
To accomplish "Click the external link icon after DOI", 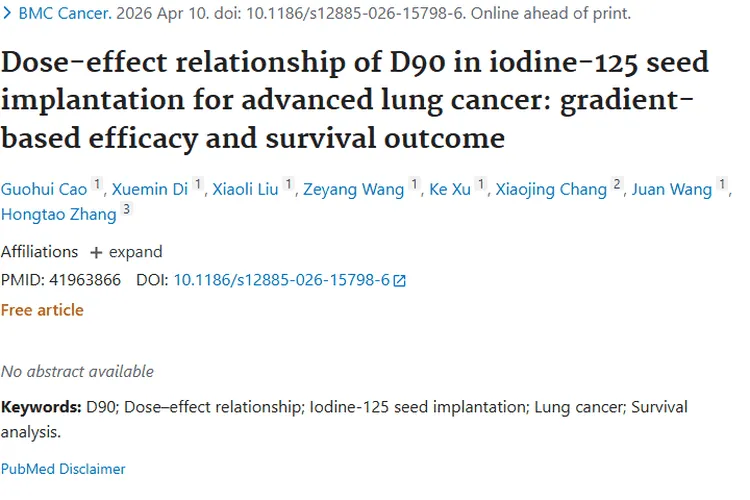I will [400, 281].
